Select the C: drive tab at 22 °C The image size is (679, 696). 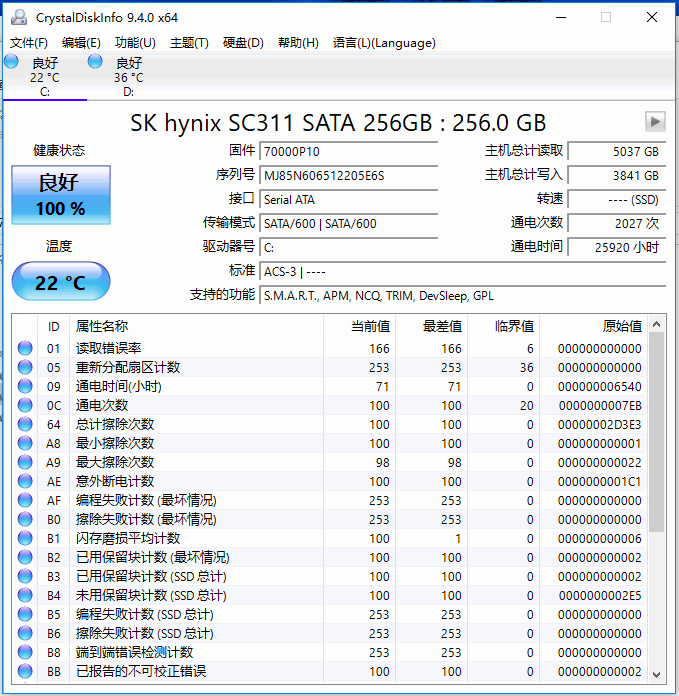[x=44, y=76]
